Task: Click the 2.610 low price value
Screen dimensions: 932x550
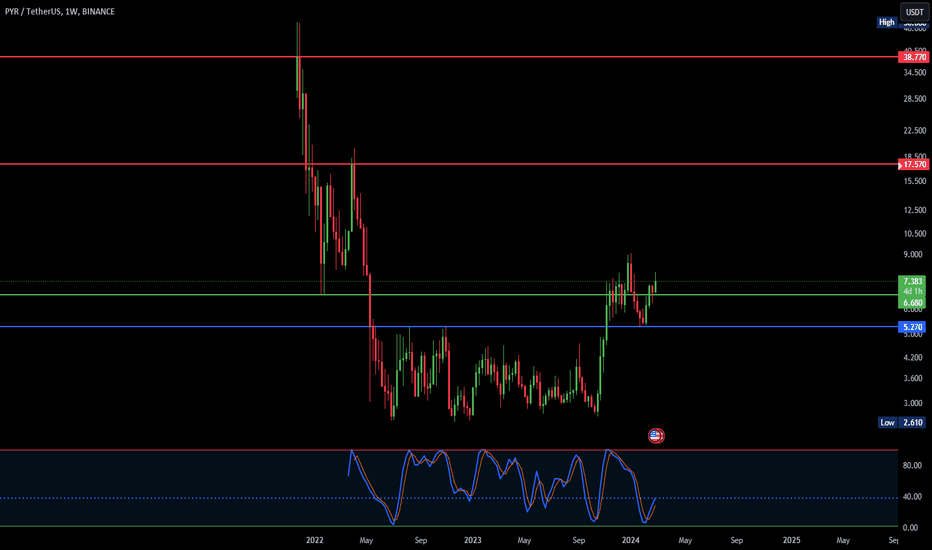Action: [912, 423]
